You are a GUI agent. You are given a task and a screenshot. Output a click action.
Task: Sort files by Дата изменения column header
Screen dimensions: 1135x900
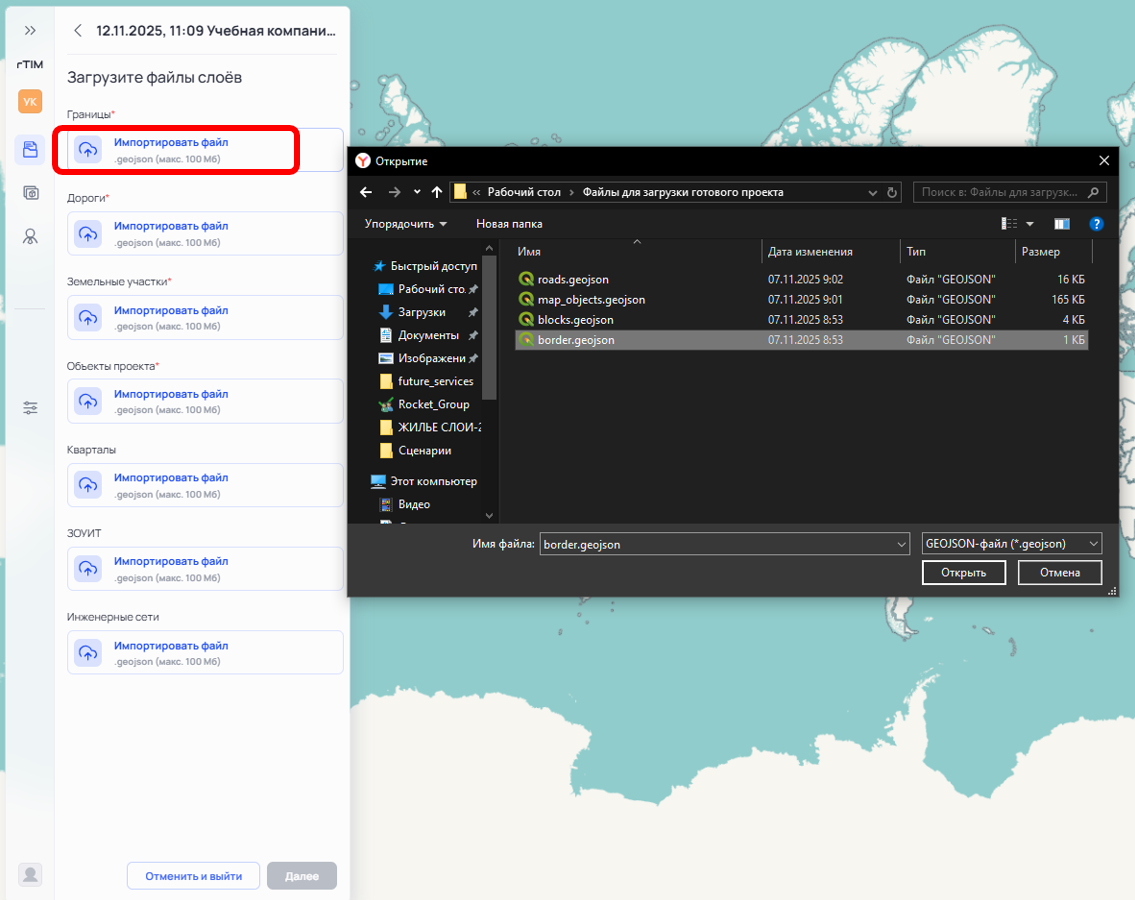coord(810,252)
